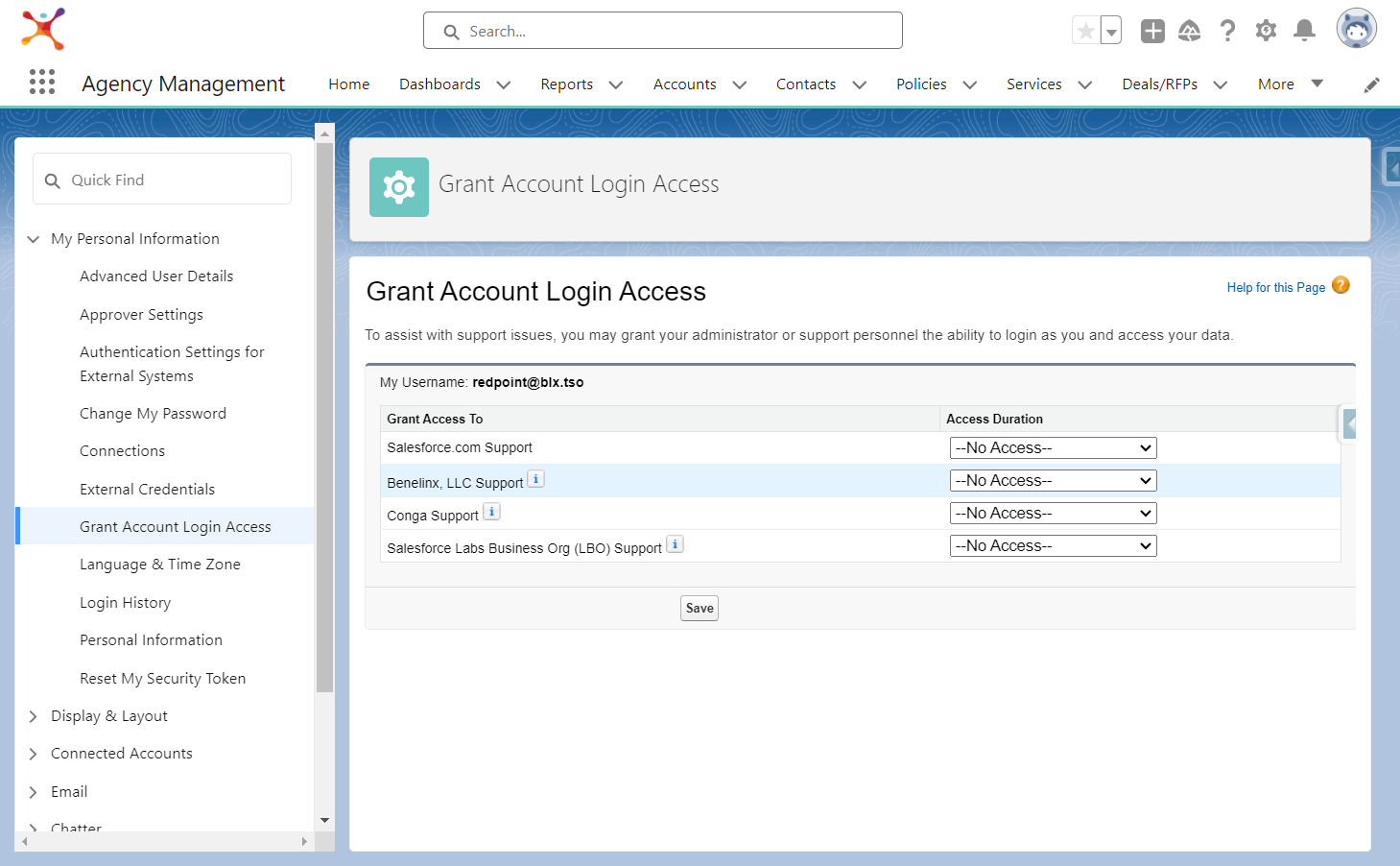Open the notifications bell
Viewport: 1400px width, 866px height.
point(1304,31)
